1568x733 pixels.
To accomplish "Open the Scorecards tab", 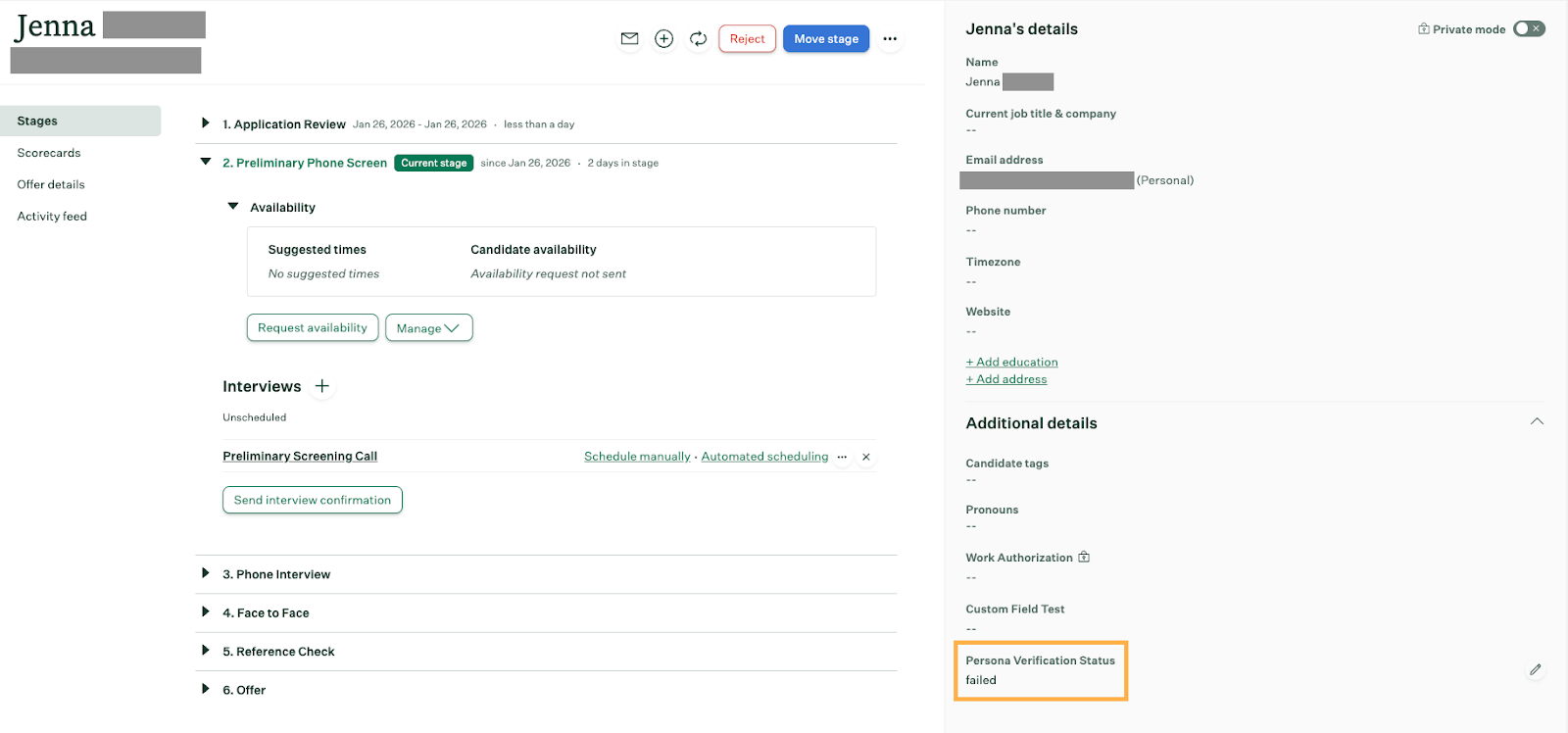I will [49, 153].
